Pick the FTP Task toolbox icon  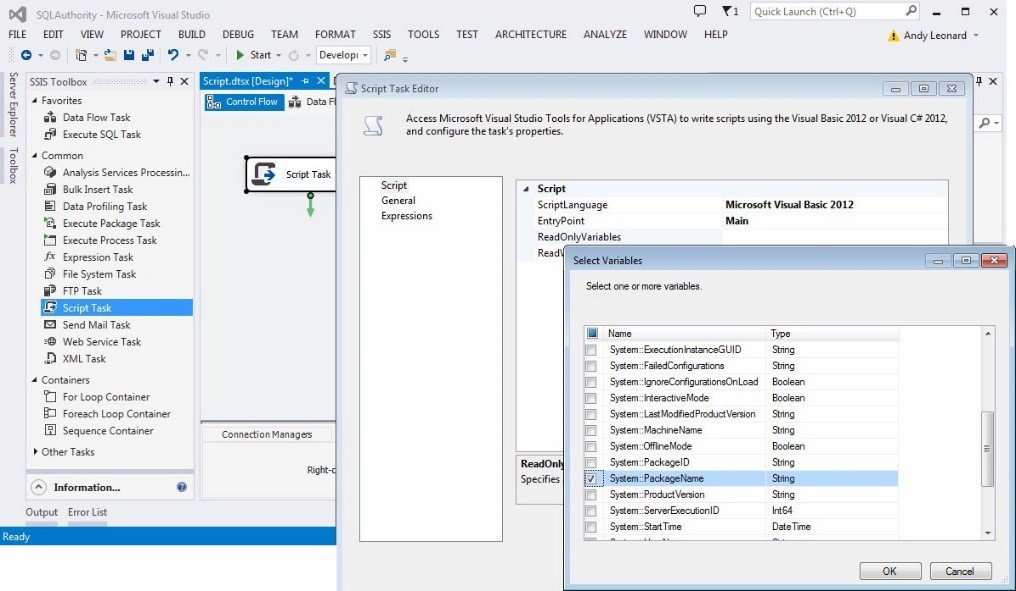(50, 291)
